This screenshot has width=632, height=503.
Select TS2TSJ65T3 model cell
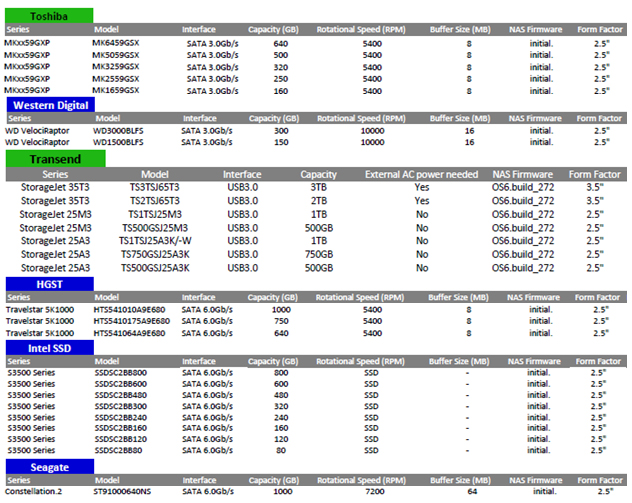coord(155,201)
